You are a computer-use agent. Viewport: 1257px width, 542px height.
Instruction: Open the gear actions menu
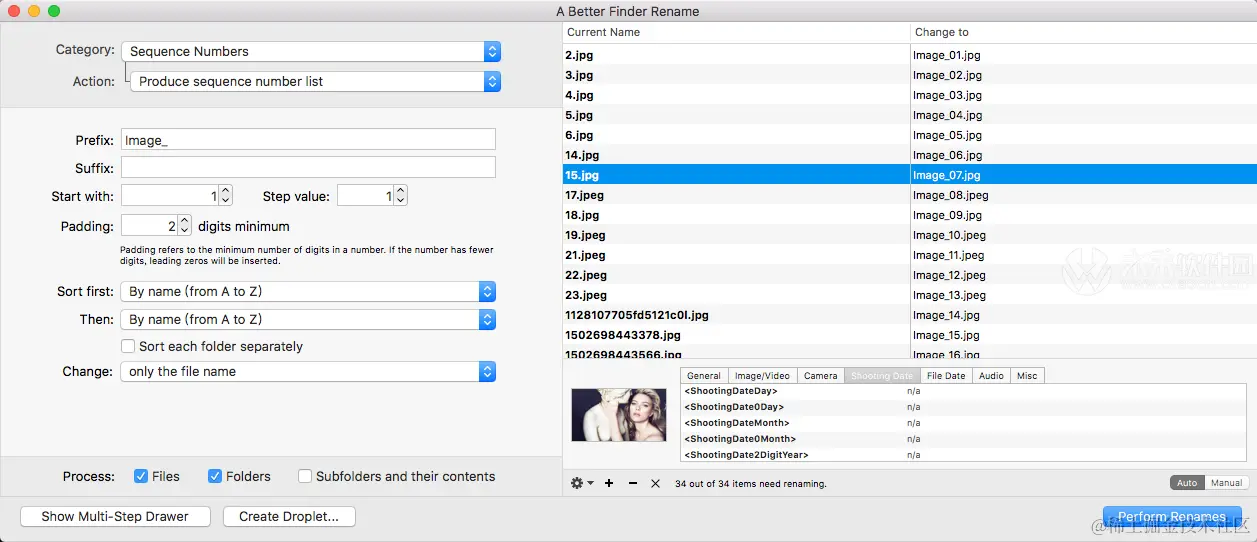click(x=581, y=483)
